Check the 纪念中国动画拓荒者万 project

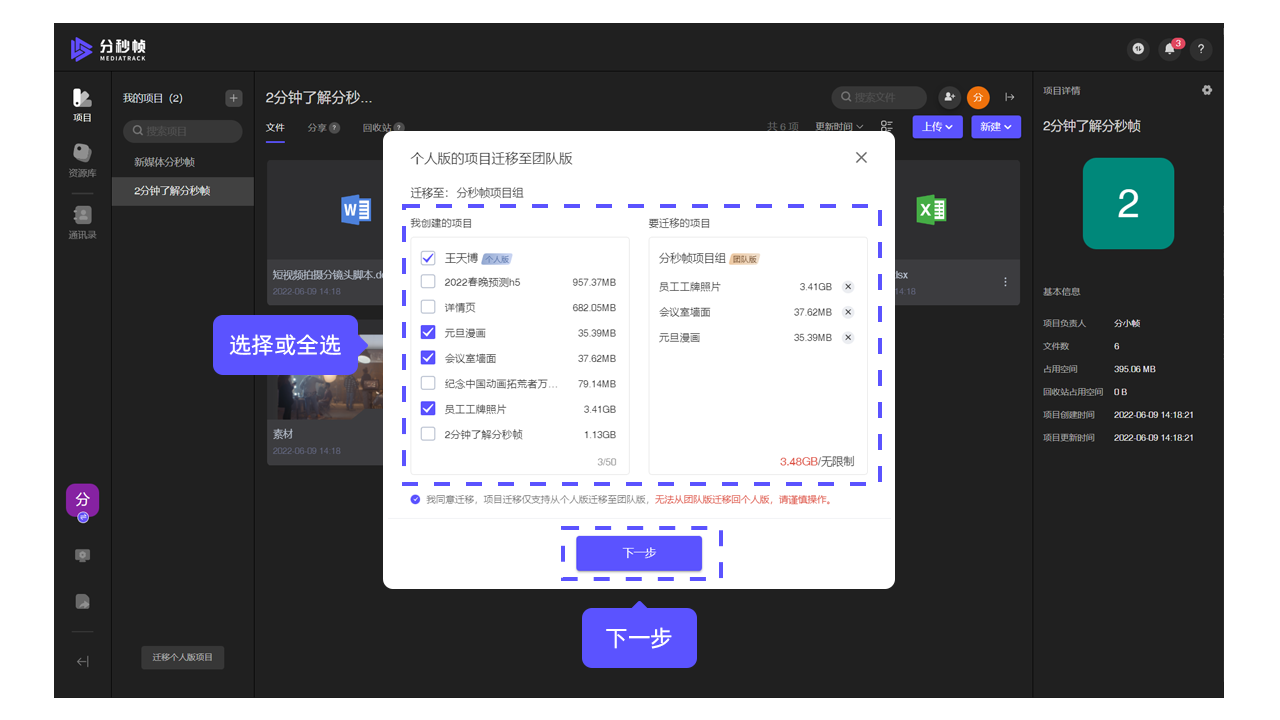coord(428,383)
